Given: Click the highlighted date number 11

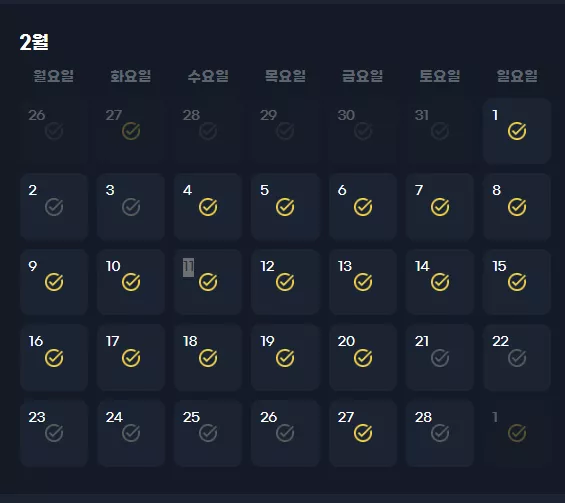Looking at the screenshot, I should pos(188,267).
